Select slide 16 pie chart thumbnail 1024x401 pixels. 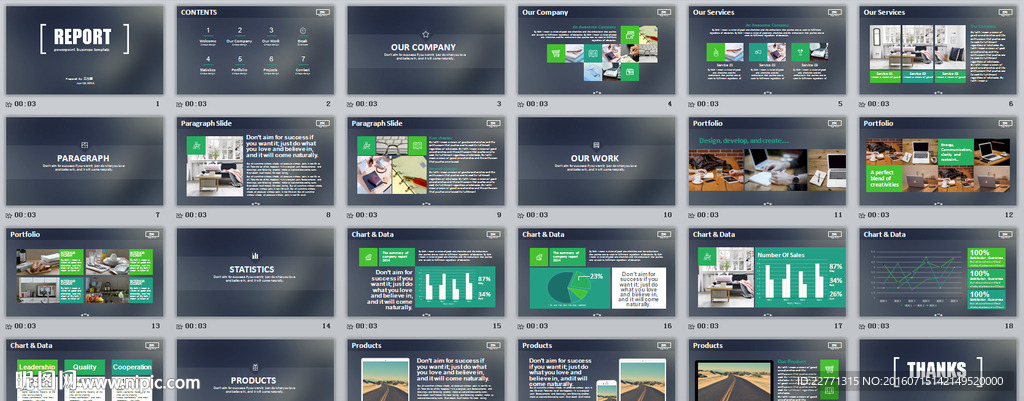(x=597, y=272)
